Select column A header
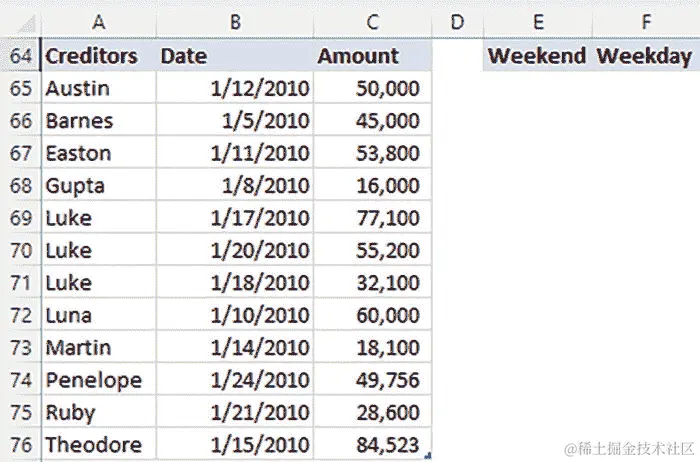 [x=98, y=20]
